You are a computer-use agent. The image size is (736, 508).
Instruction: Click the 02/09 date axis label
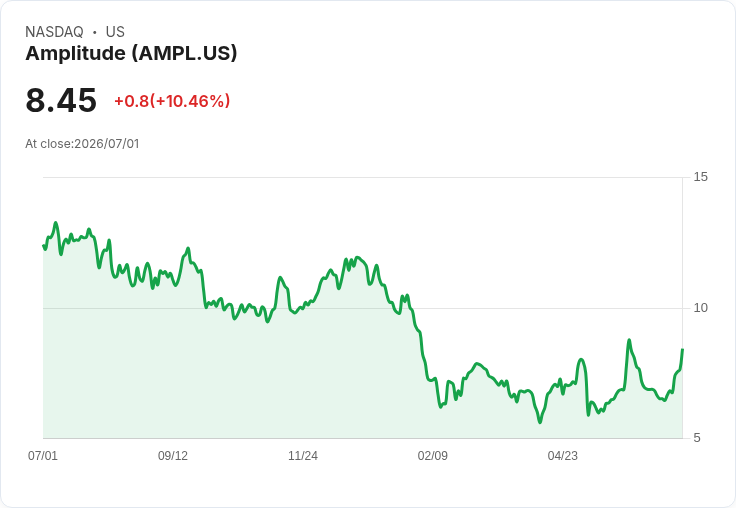(x=432, y=456)
